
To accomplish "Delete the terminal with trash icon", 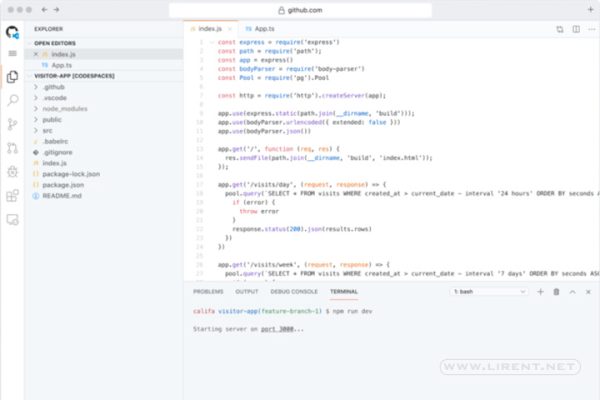I will tap(556, 291).
